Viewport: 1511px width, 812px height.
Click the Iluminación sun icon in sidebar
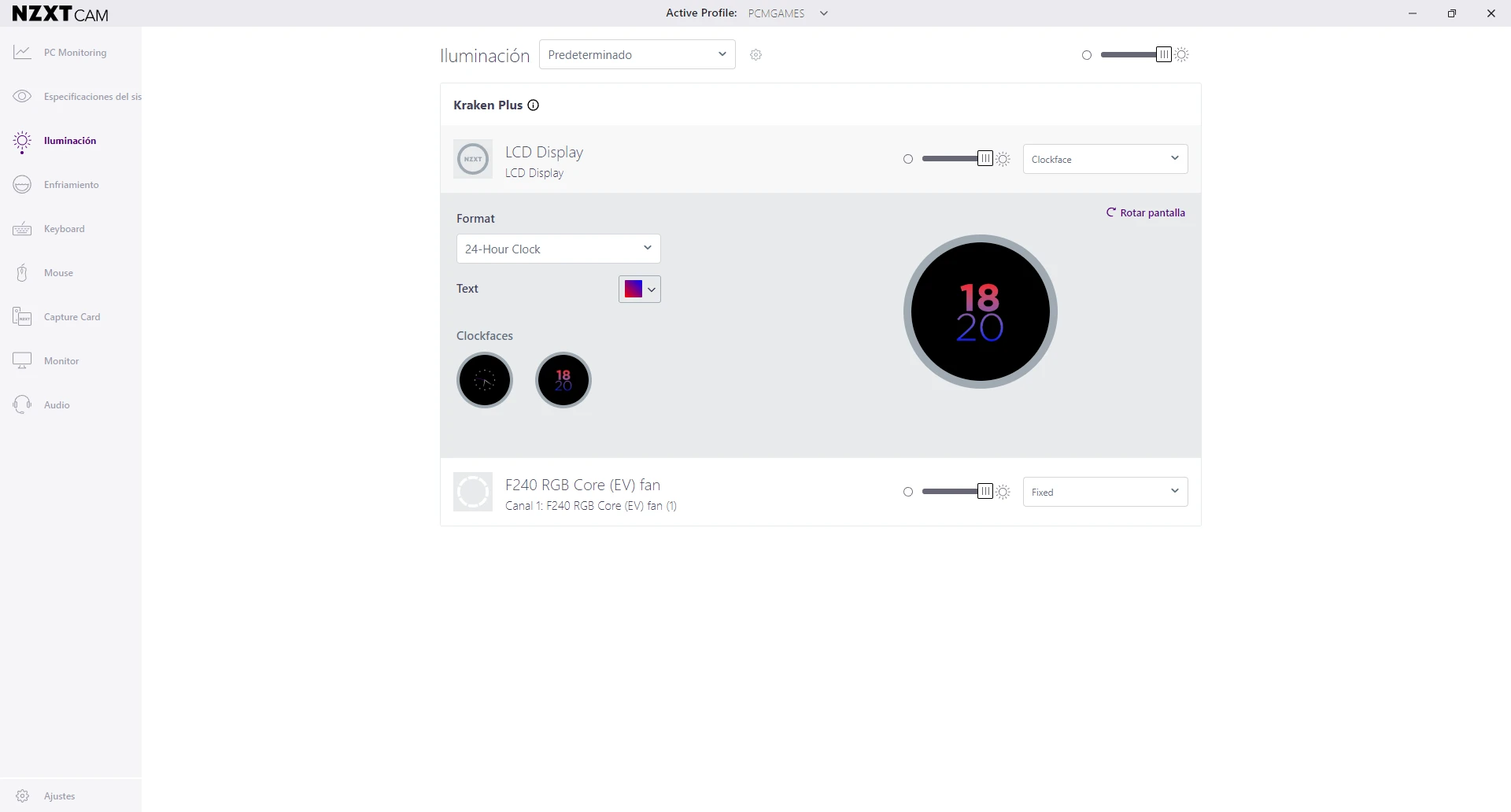tap(22, 141)
